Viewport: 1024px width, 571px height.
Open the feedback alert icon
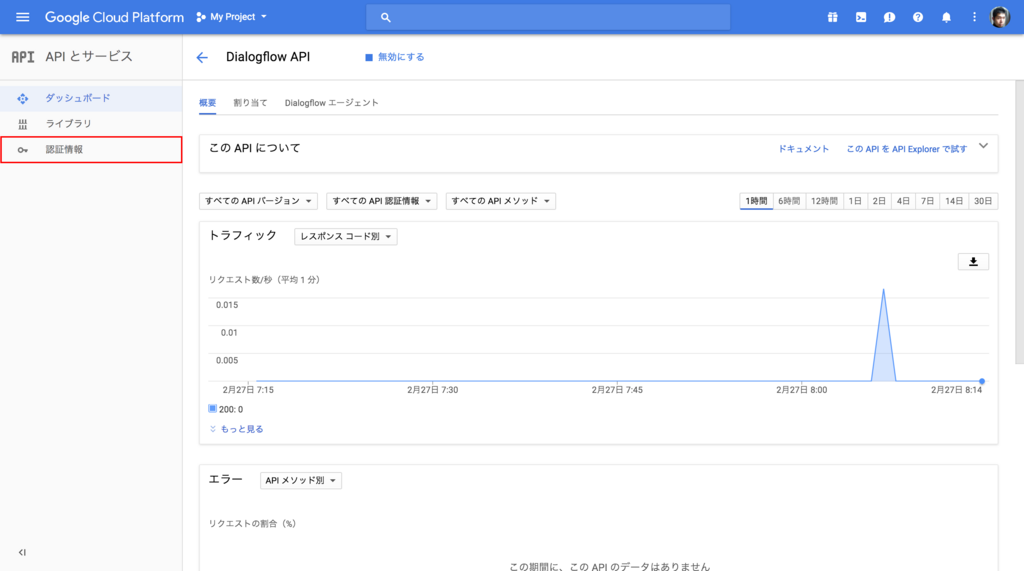889,18
